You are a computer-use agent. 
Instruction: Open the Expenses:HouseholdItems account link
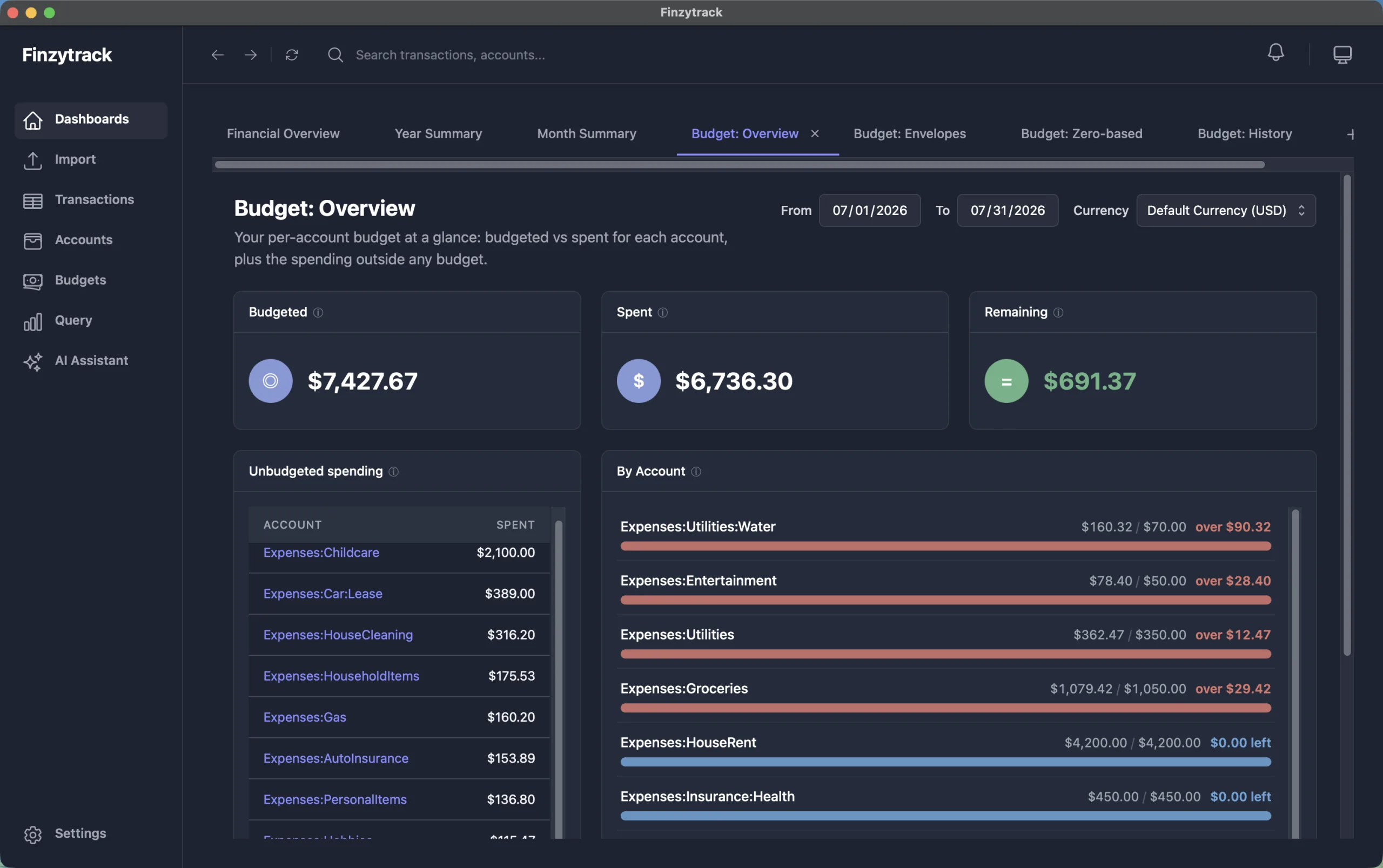click(341, 676)
